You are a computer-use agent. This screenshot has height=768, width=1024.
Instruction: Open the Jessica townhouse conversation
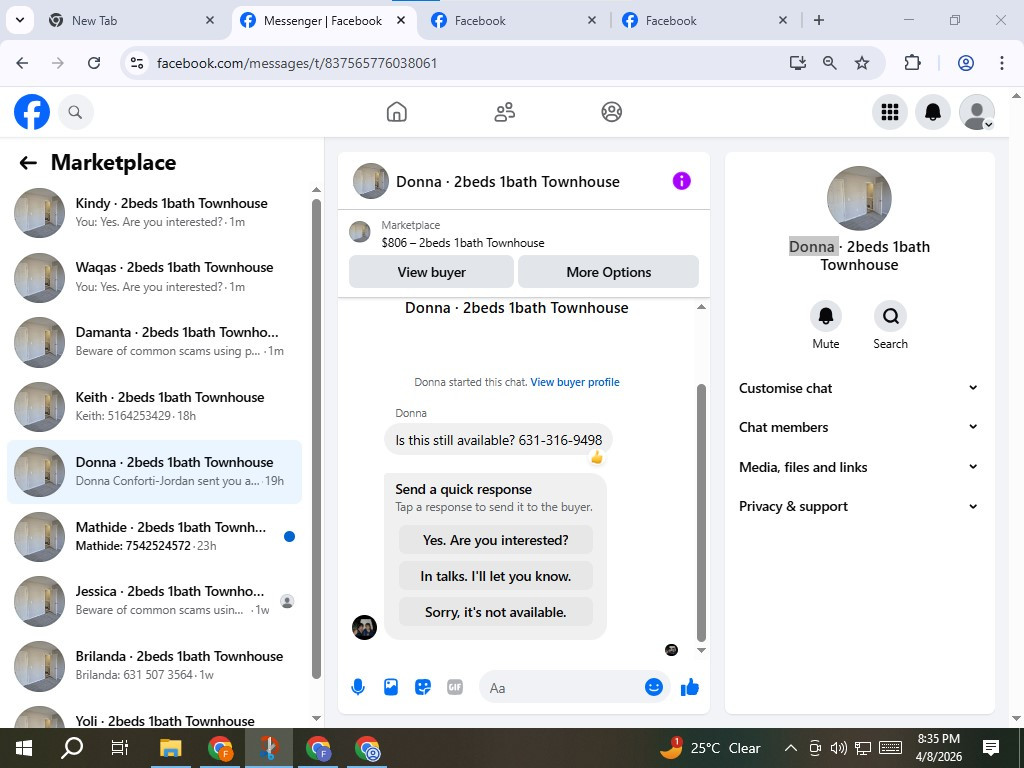tap(155, 601)
